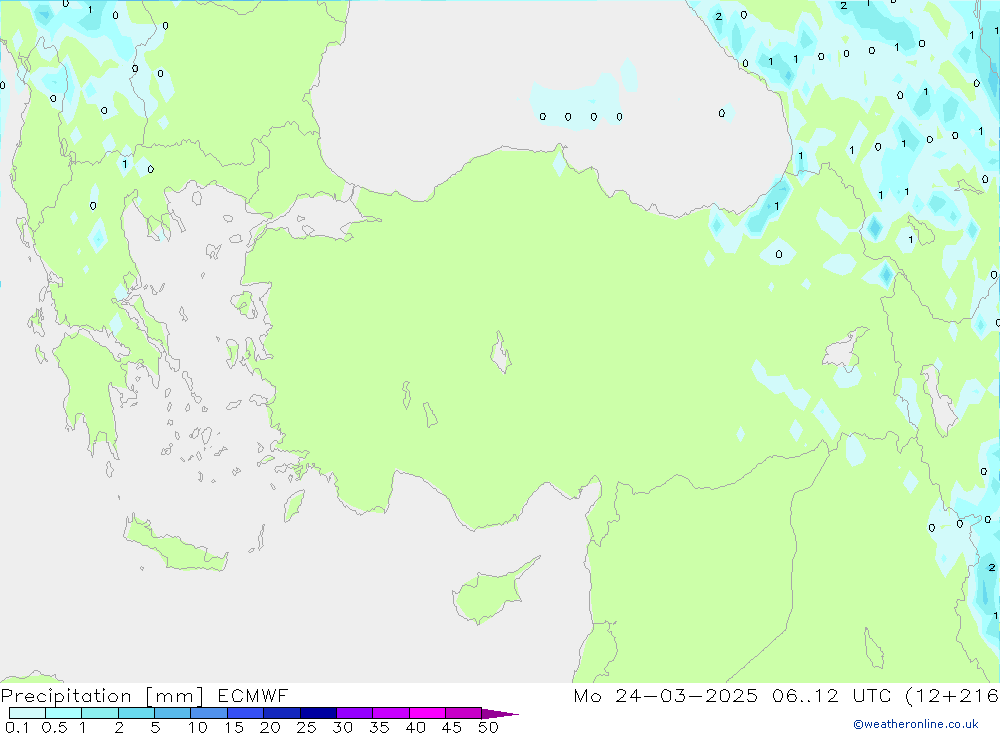Click the "06..12 UTC" time text
This screenshot has height=733, width=1000.
[831, 695]
